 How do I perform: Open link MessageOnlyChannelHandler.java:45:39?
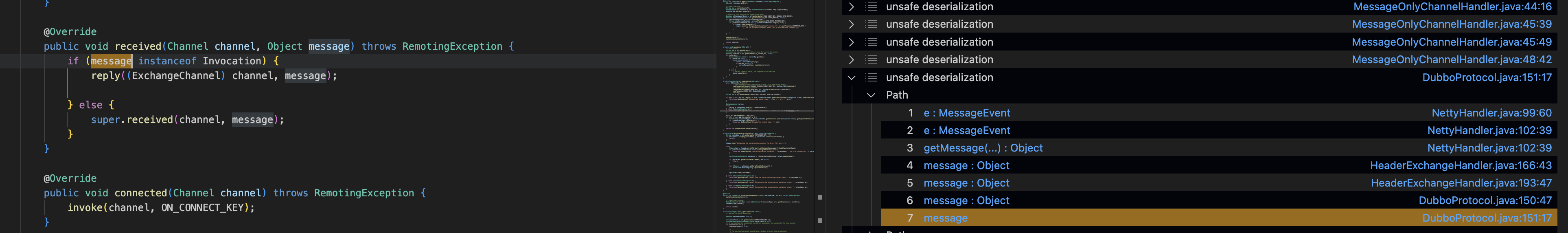(x=1452, y=24)
